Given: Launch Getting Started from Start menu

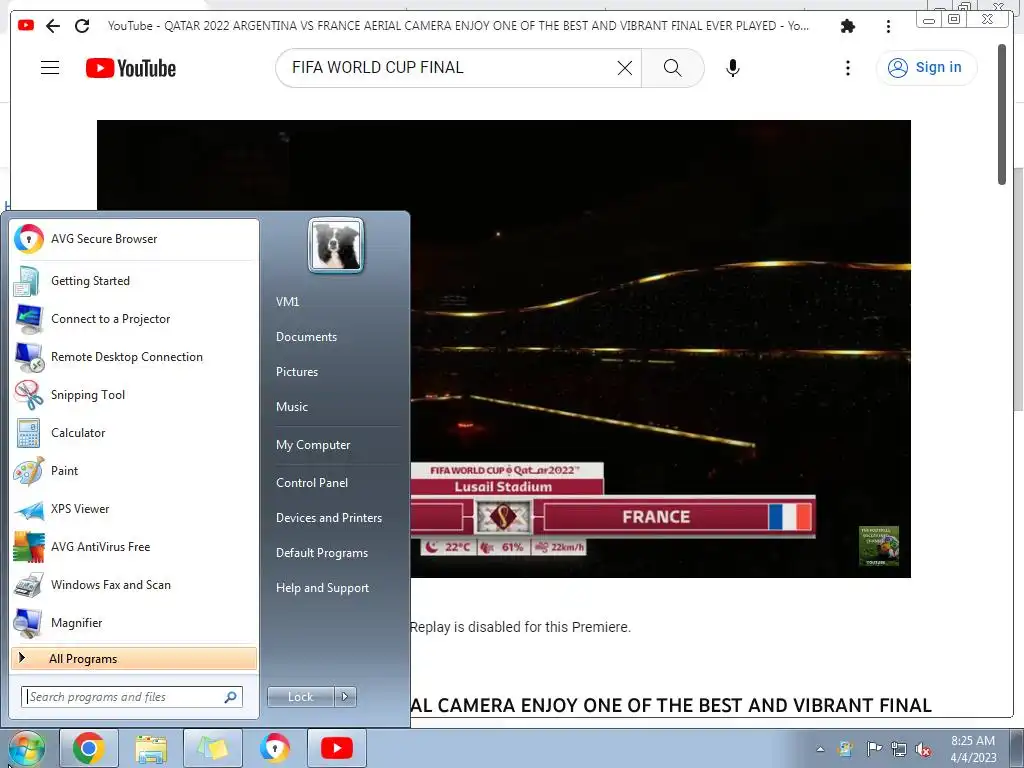Looking at the screenshot, I should pos(134,281).
